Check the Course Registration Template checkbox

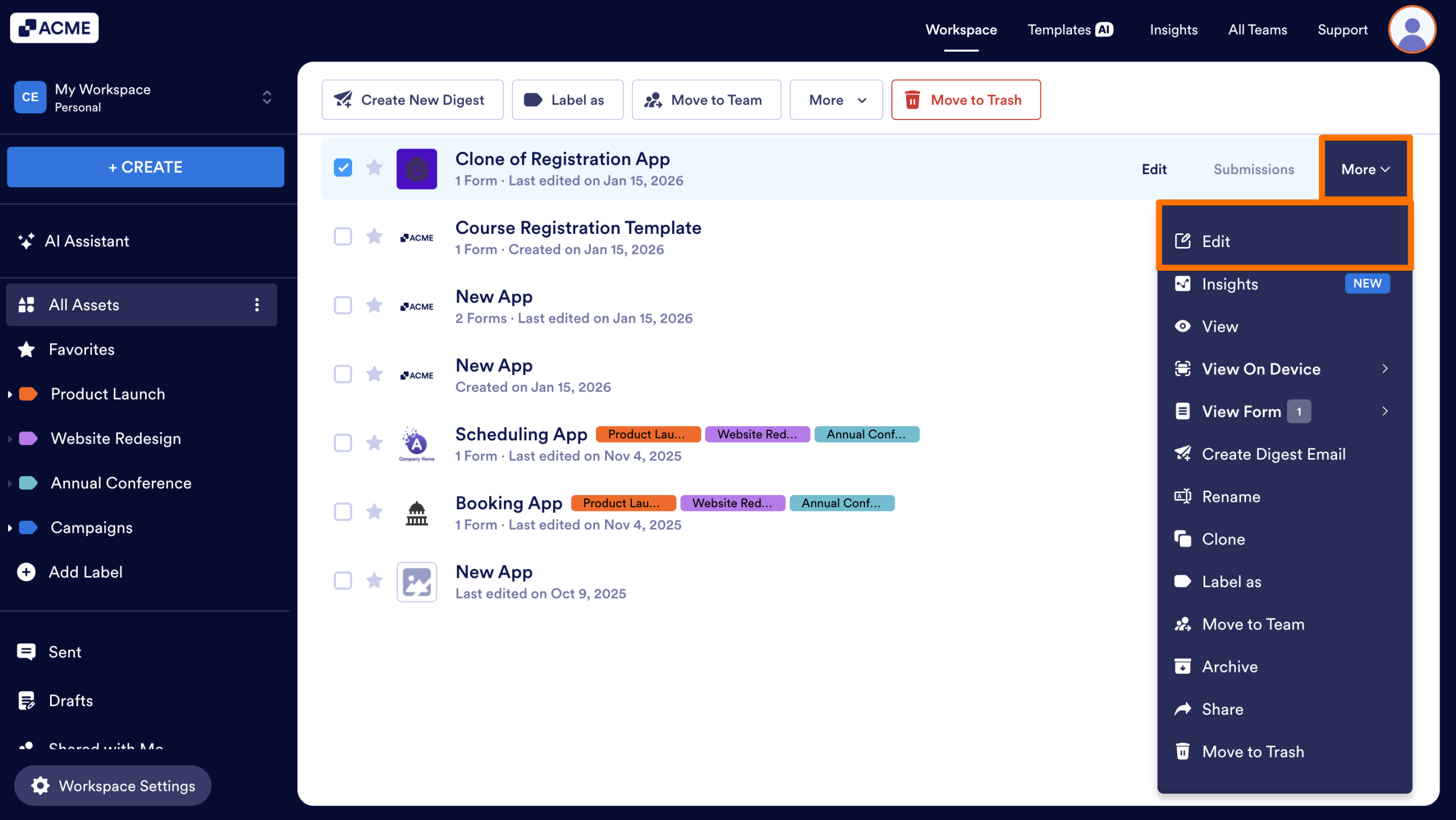pos(343,237)
